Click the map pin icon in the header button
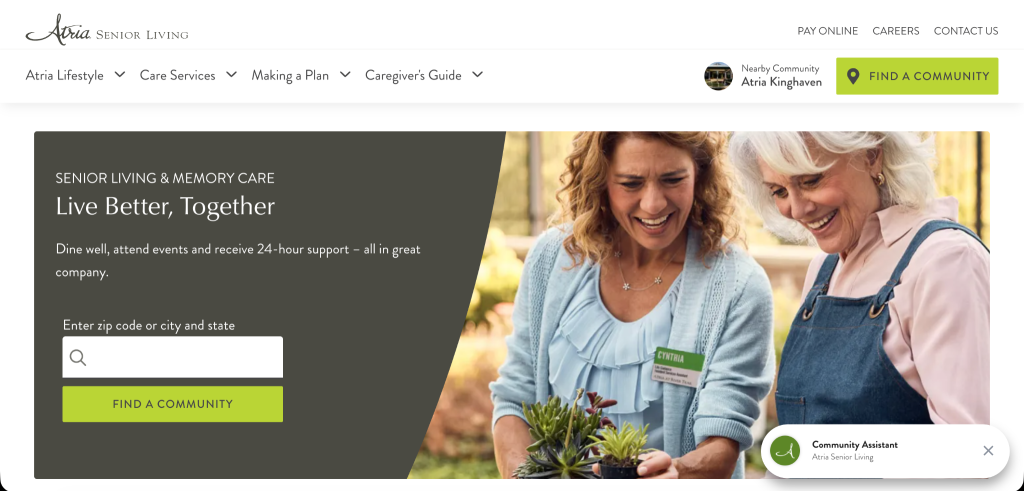The width and height of the screenshot is (1024, 491). 852,76
